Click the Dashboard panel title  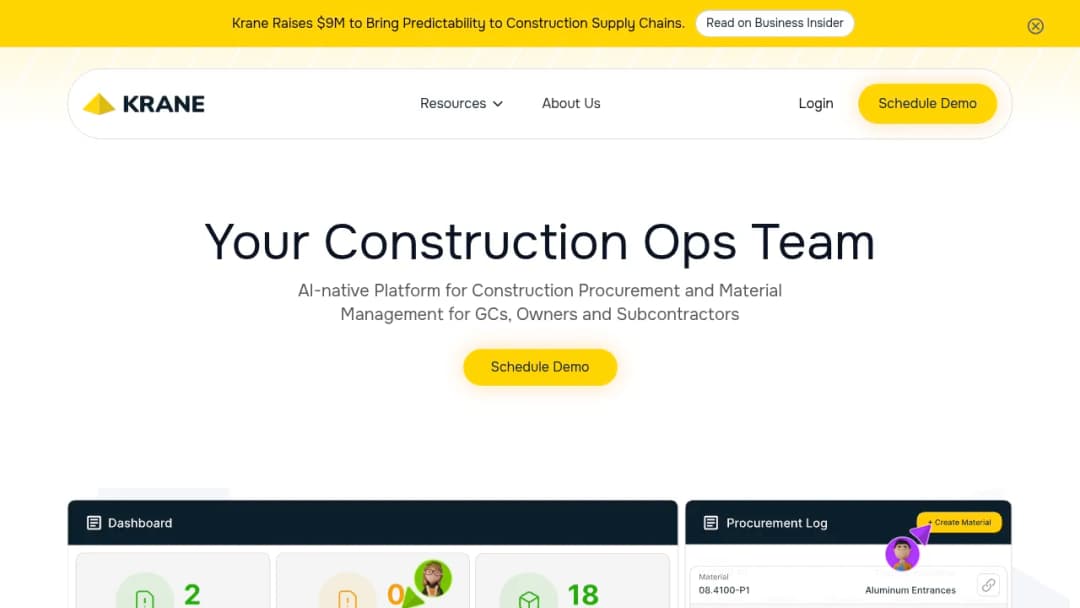pyautogui.click(x=140, y=523)
